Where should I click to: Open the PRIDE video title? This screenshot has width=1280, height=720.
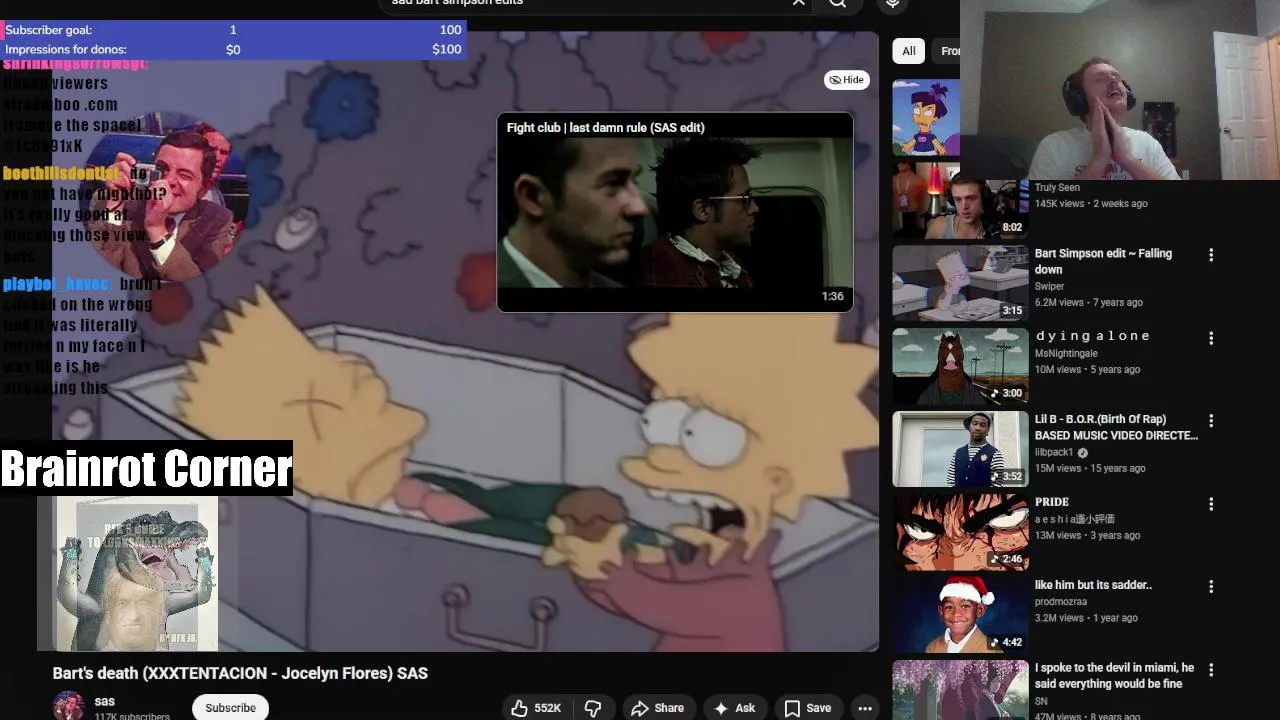pyautogui.click(x=1052, y=502)
